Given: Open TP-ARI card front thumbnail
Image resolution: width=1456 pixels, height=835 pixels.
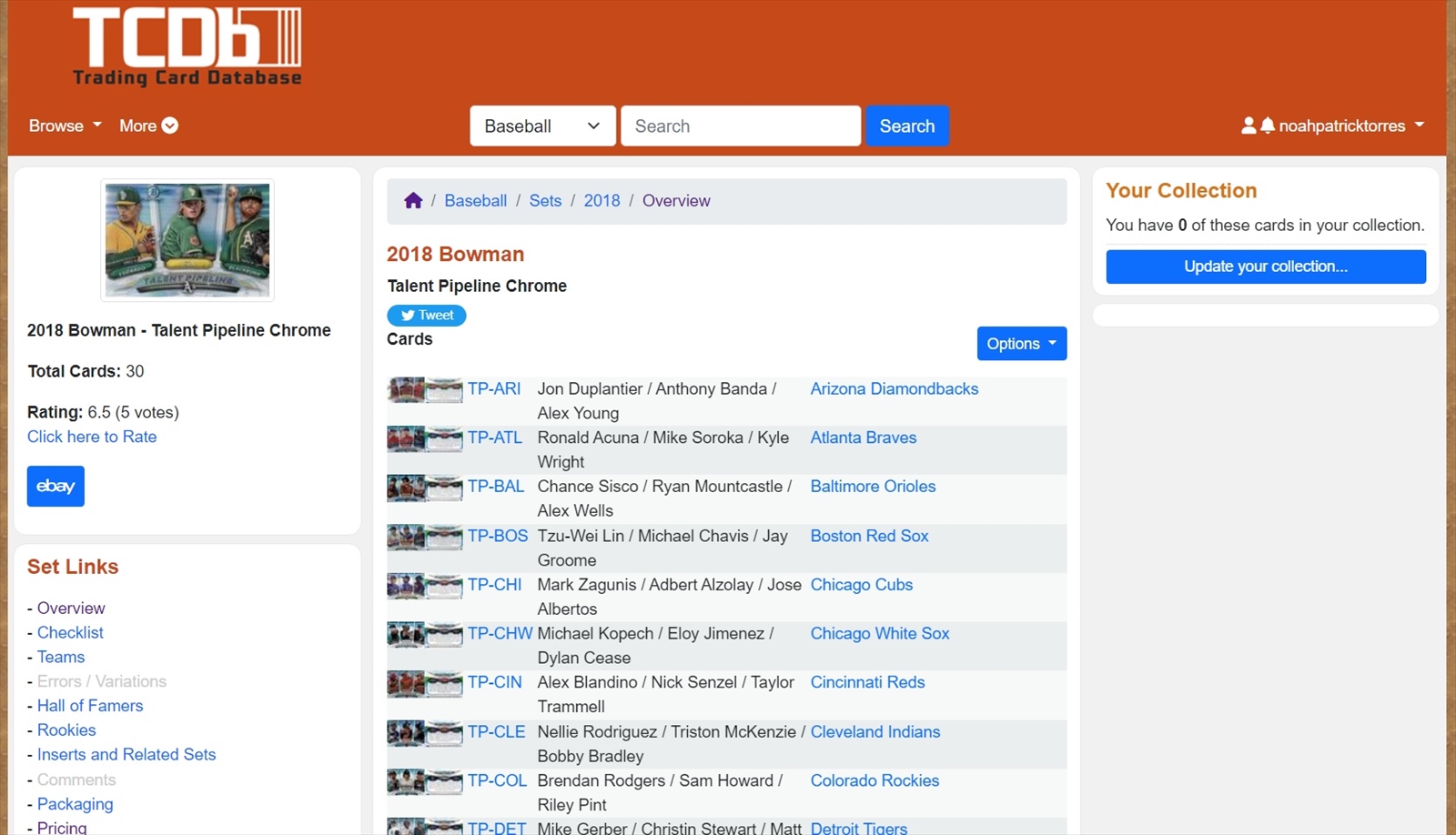Looking at the screenshot, I should click(x=406, y=390).
